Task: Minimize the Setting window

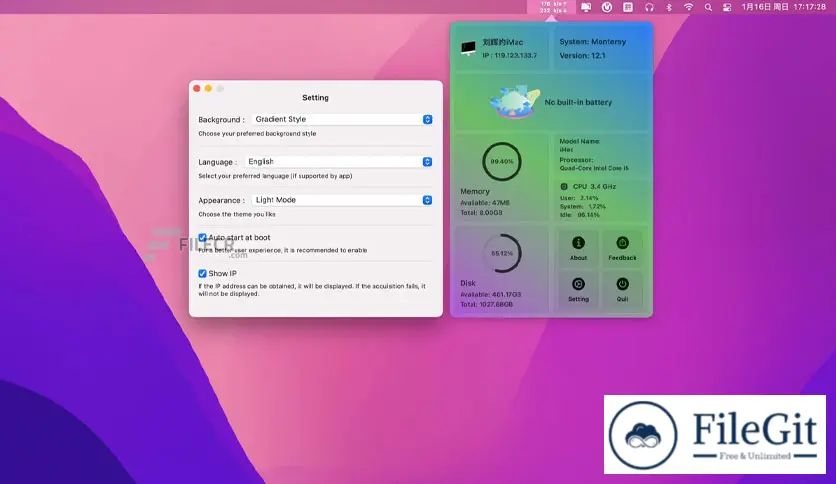Action: pos(208,88)
